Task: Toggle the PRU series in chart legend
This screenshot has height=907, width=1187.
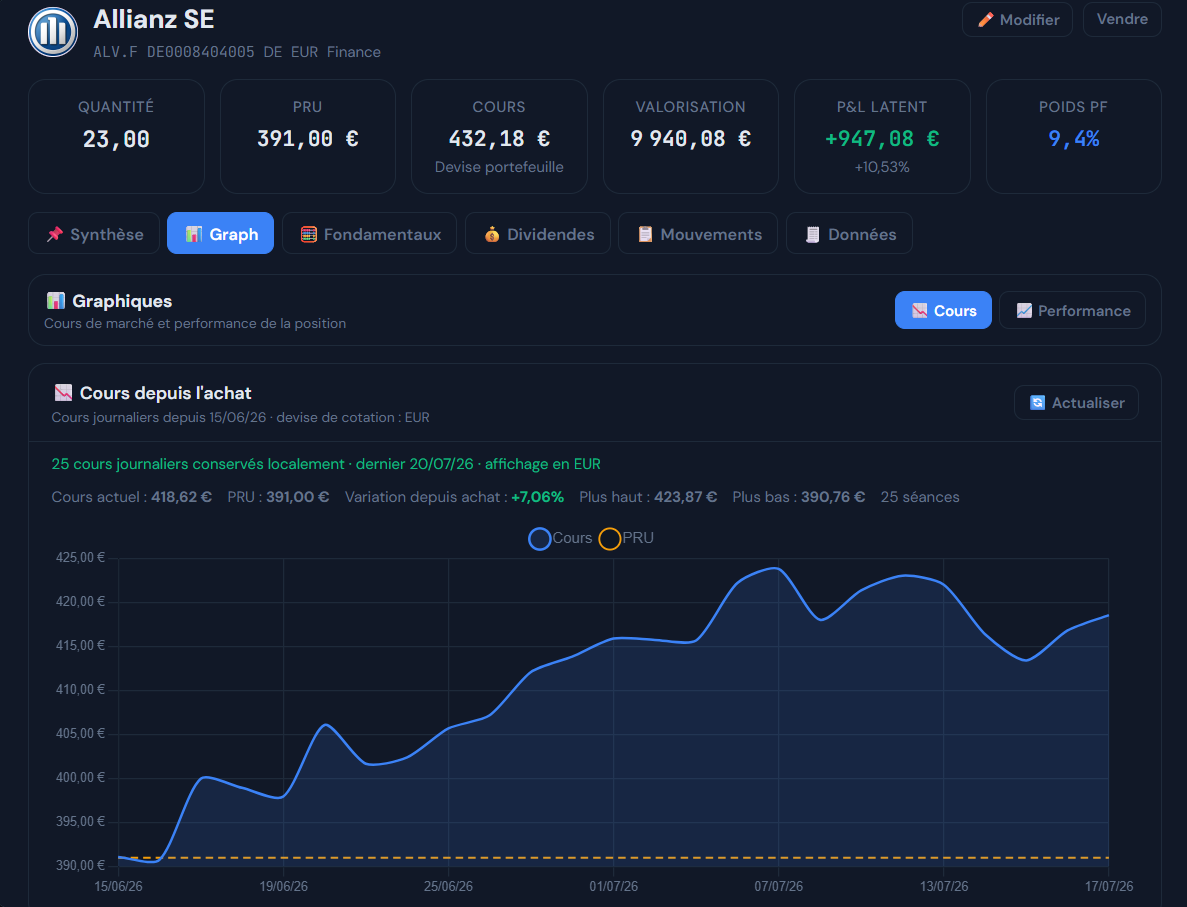Action: tap(626, 538)
